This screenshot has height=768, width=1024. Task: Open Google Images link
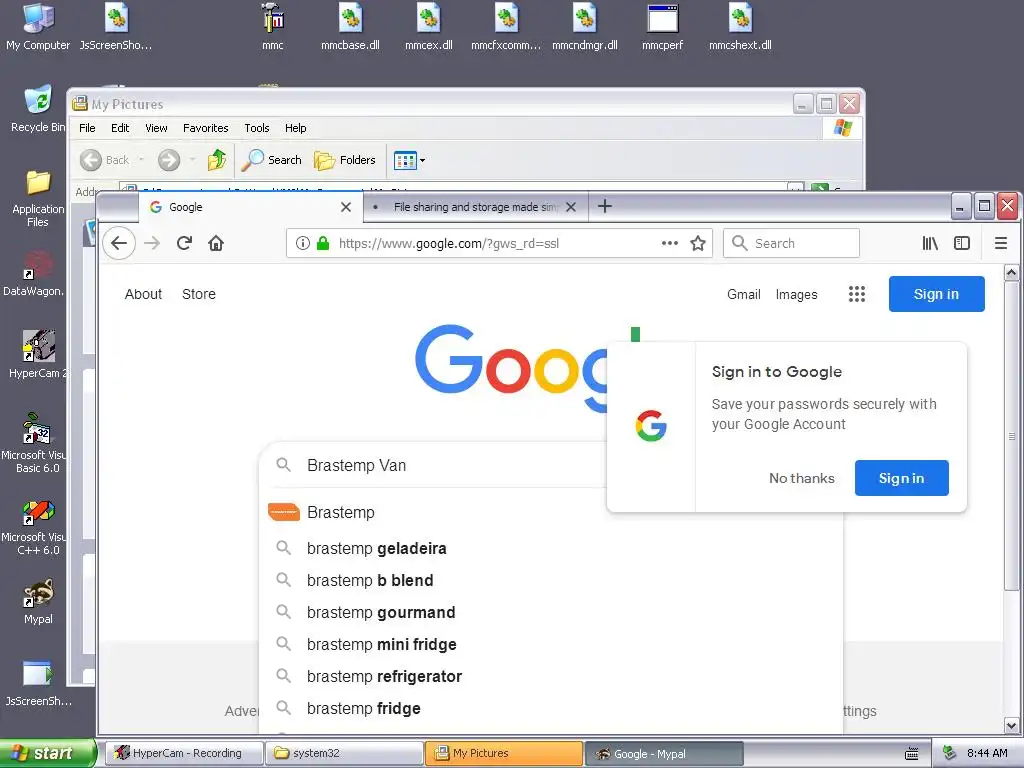pyautogui.click(x=796, y=295)
